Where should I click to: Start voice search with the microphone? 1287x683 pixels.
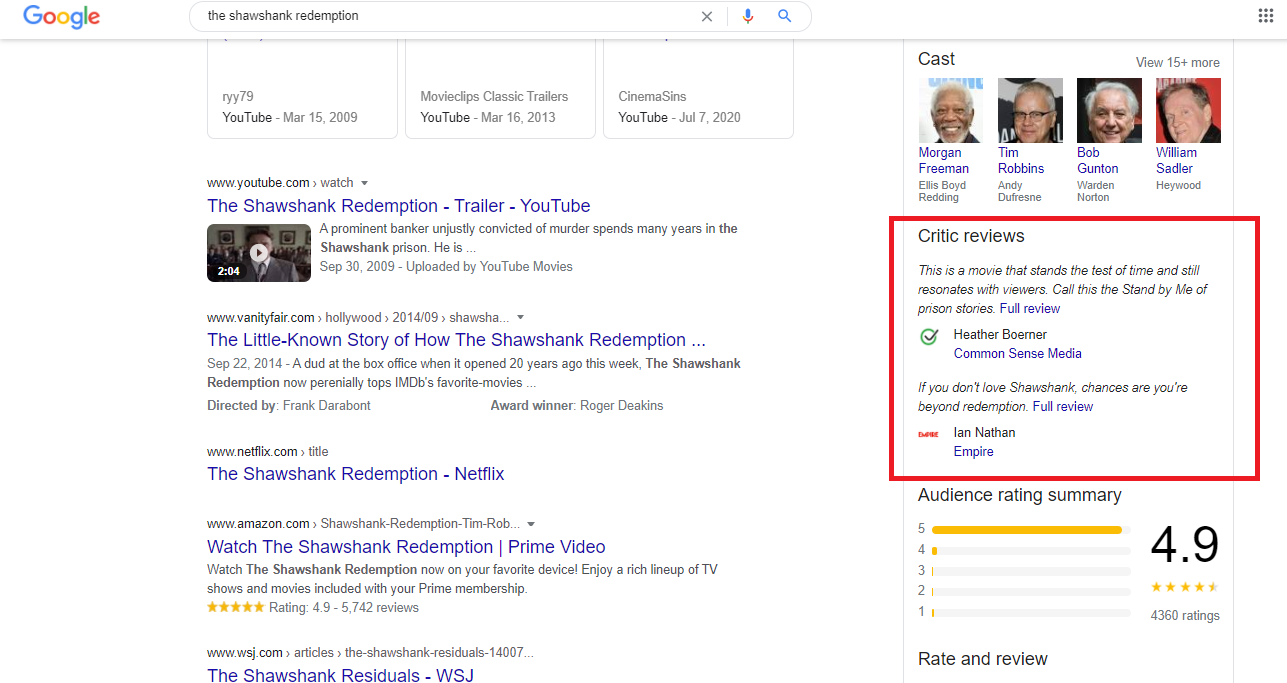[x=748, y=16]
